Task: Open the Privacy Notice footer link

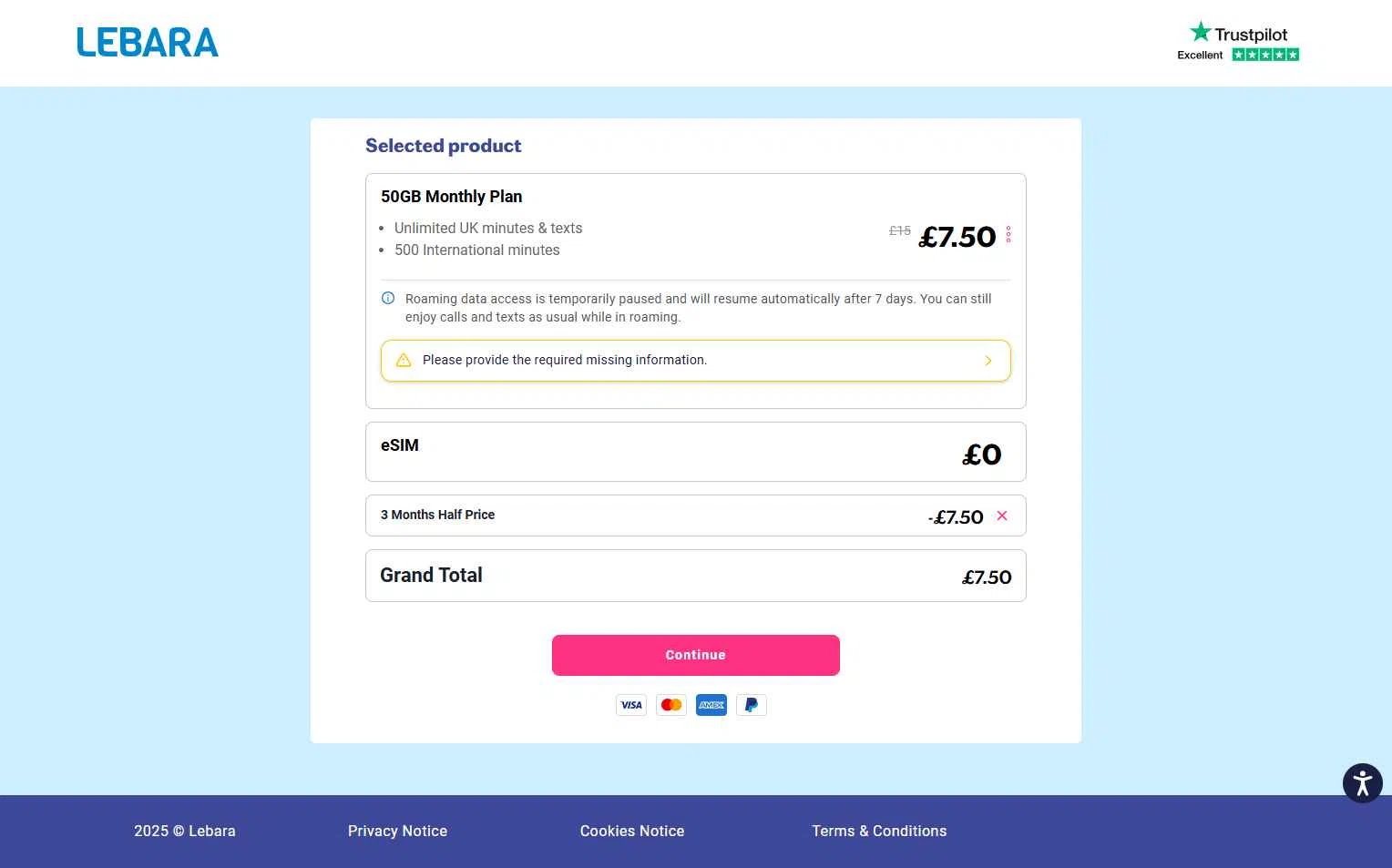Action: (x=397, y=831)
